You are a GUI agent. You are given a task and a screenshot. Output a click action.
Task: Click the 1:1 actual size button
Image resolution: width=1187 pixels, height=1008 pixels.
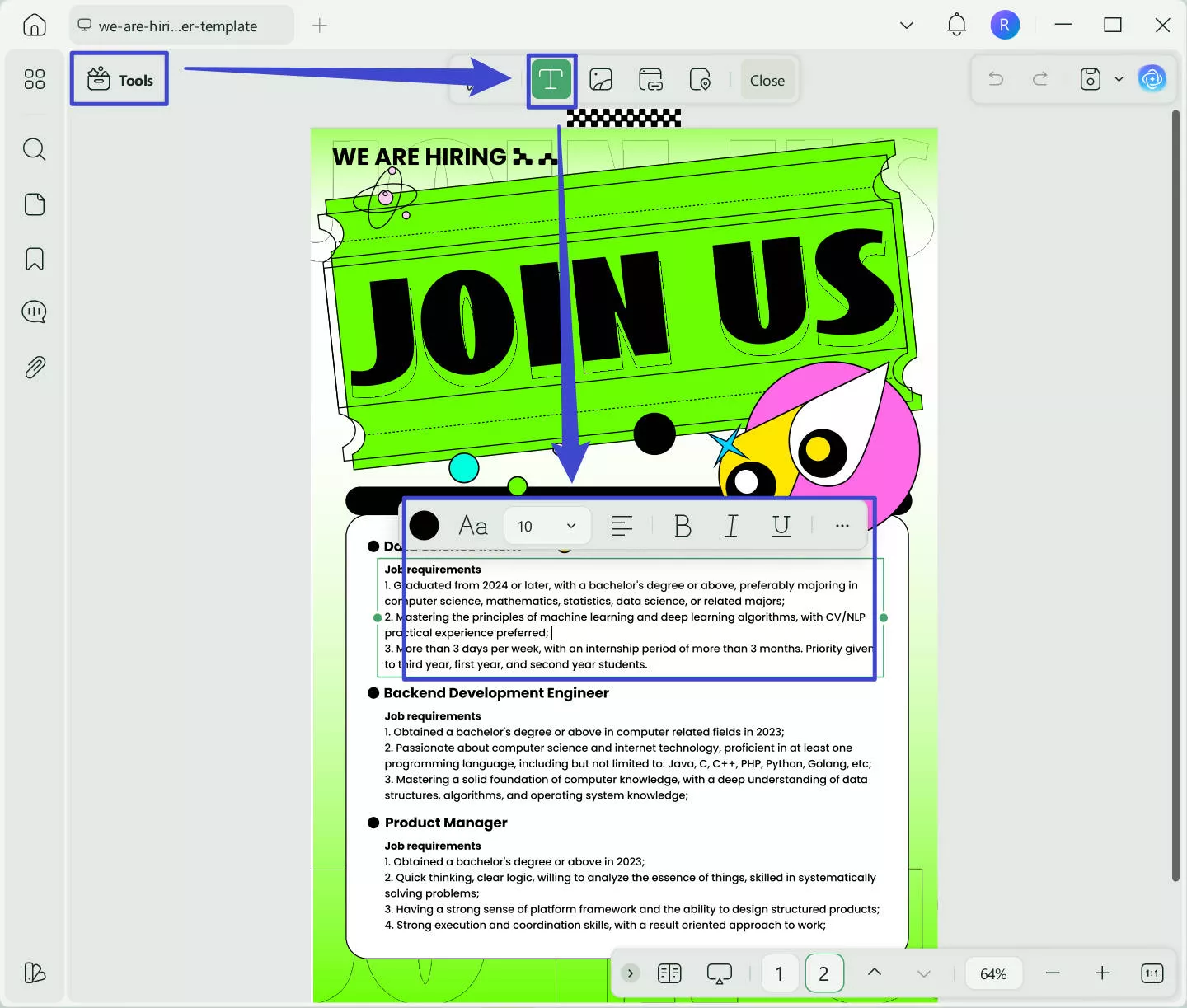pos(1152,973)
